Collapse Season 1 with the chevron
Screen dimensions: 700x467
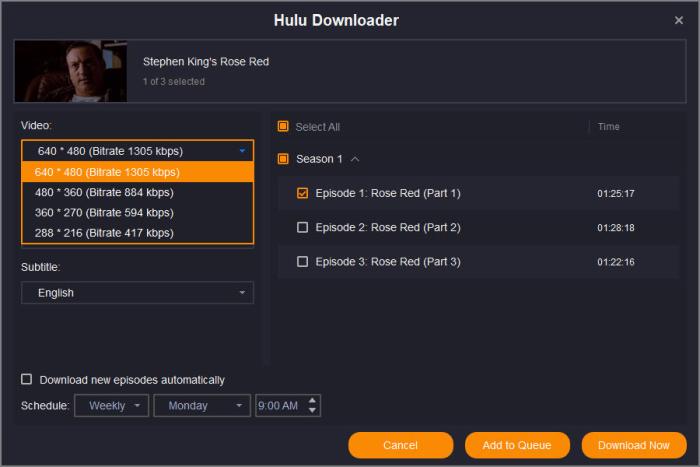coord(355,159)
